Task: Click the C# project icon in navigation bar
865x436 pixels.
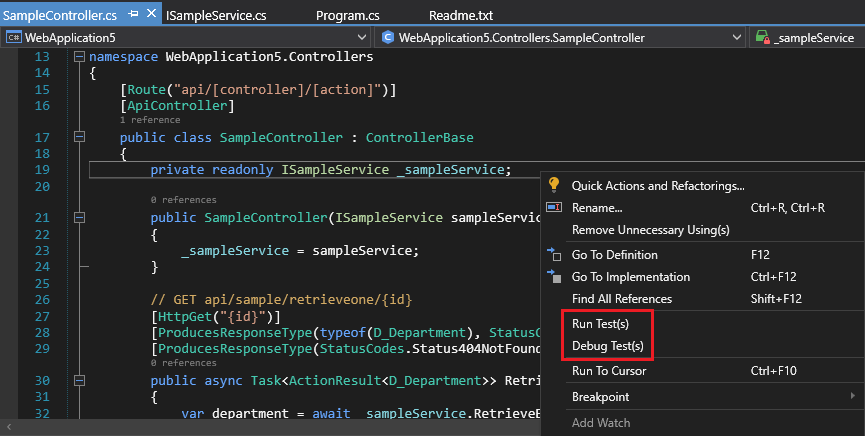Action: click(x=14, y=38)
